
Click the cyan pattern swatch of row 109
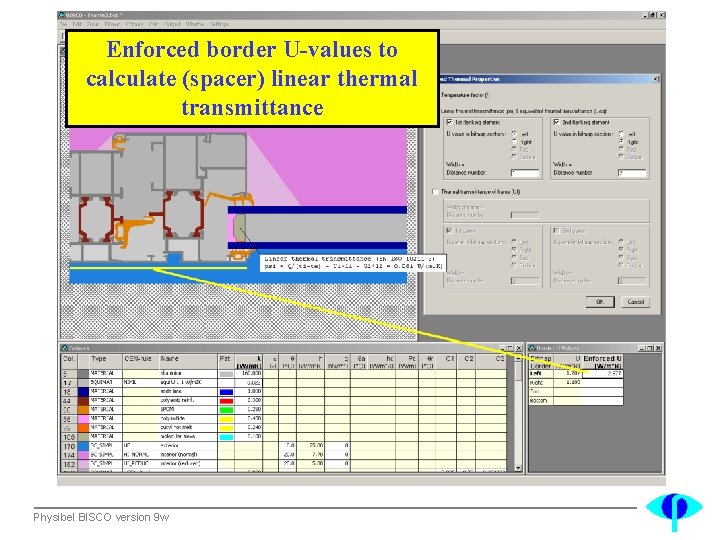tap(226, 437)
